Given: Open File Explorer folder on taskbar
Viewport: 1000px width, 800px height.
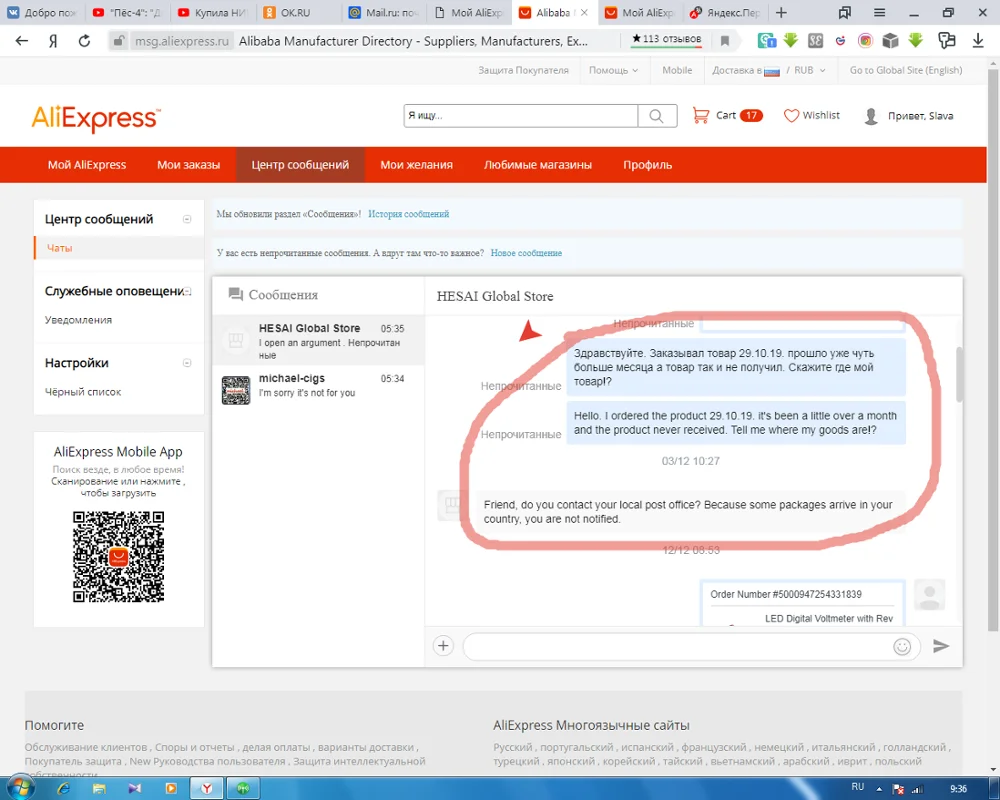Looking at the screenshot, I should pos(99,789).
